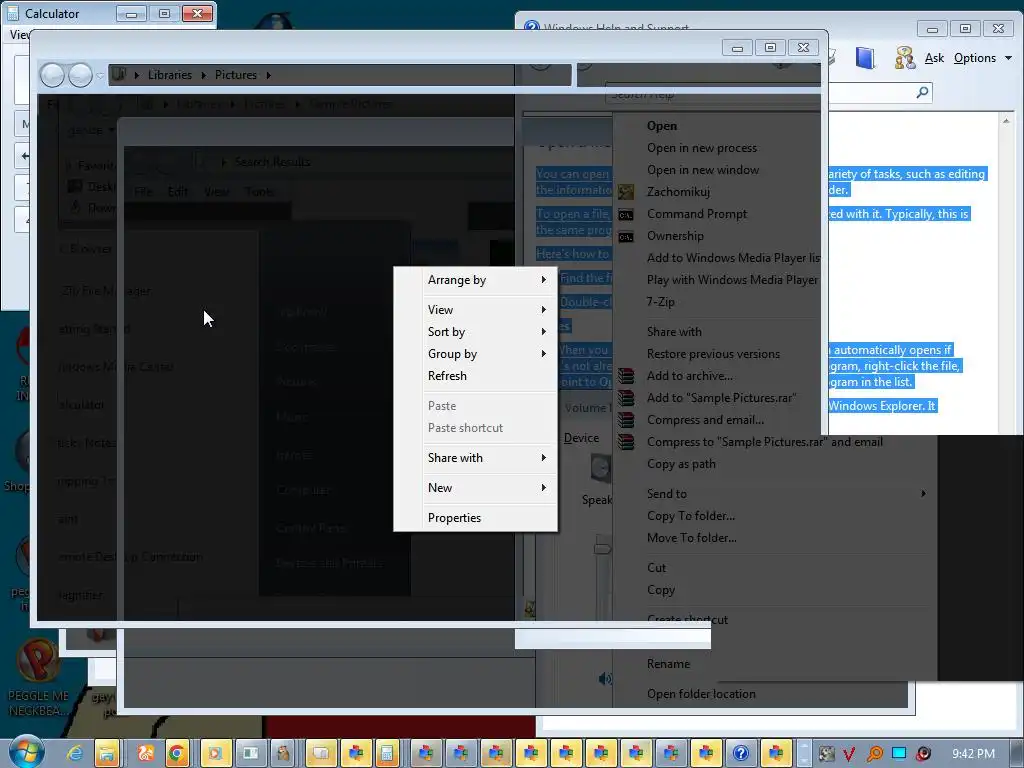
Task: Click the orange magnifier tray icon
Action: 874,754
